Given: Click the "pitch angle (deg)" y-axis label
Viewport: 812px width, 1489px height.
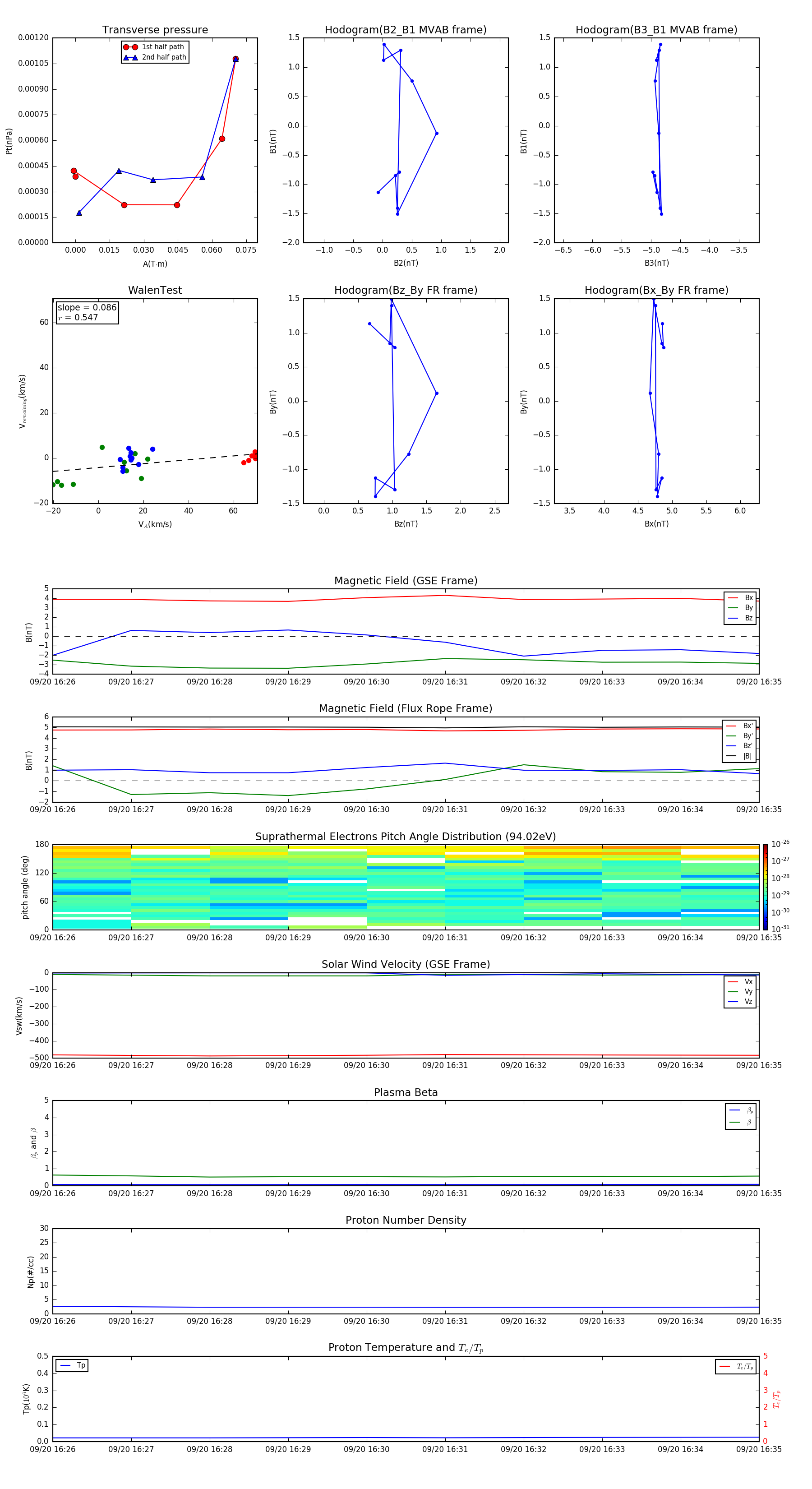Looking at the screenshot, I should click(25, 887).
